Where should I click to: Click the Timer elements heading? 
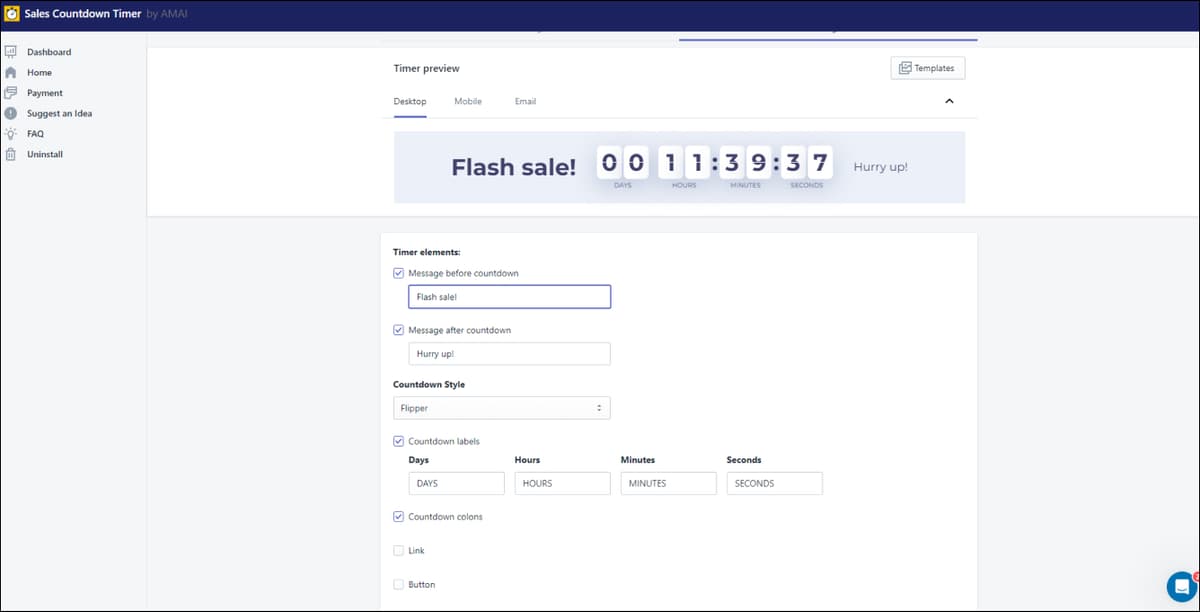click(x=427, y=252)
